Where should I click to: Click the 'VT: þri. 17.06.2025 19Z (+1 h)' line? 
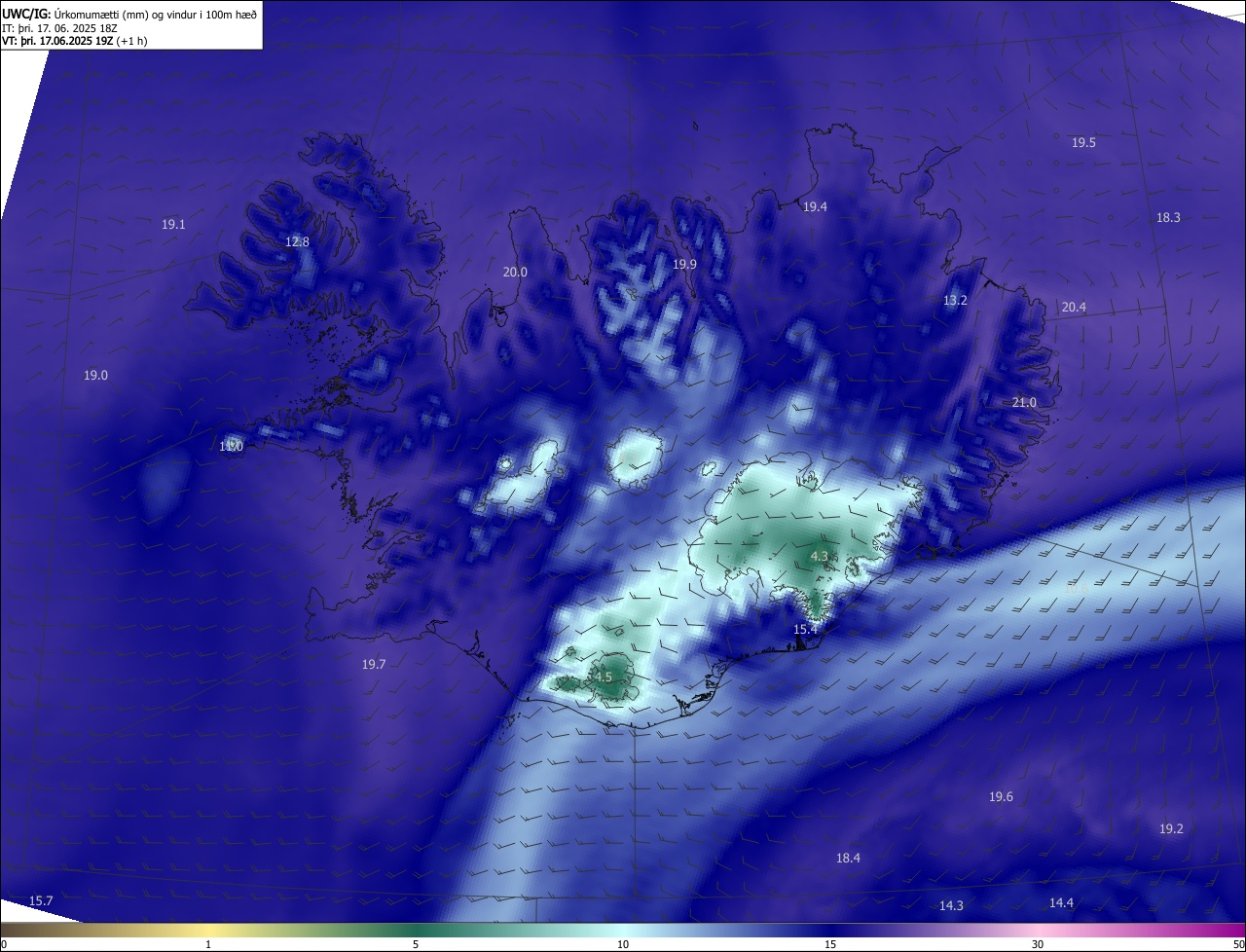[x=75, y=42]
